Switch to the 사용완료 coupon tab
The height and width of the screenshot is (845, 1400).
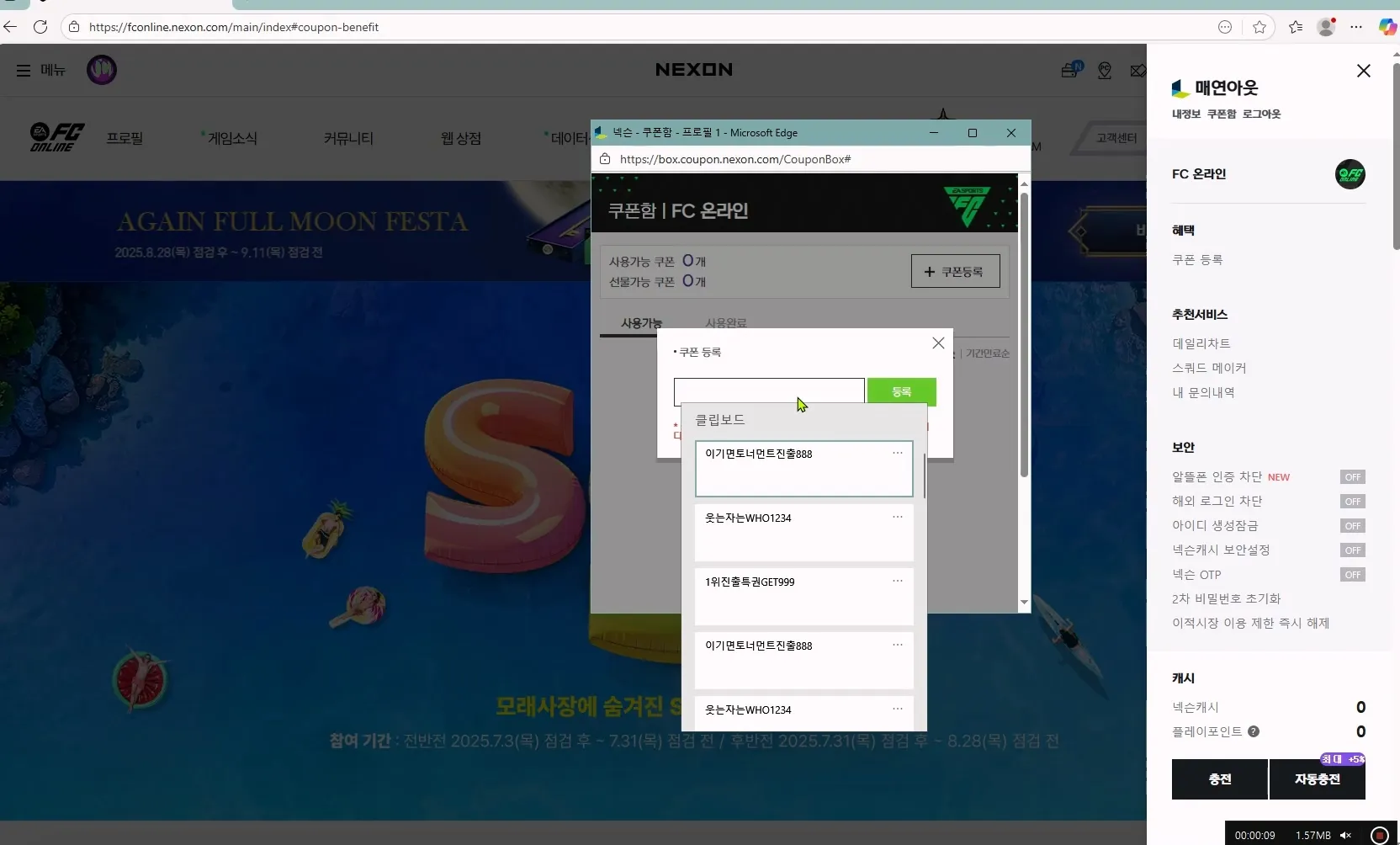pyautogui.click(x=726, y=323)
